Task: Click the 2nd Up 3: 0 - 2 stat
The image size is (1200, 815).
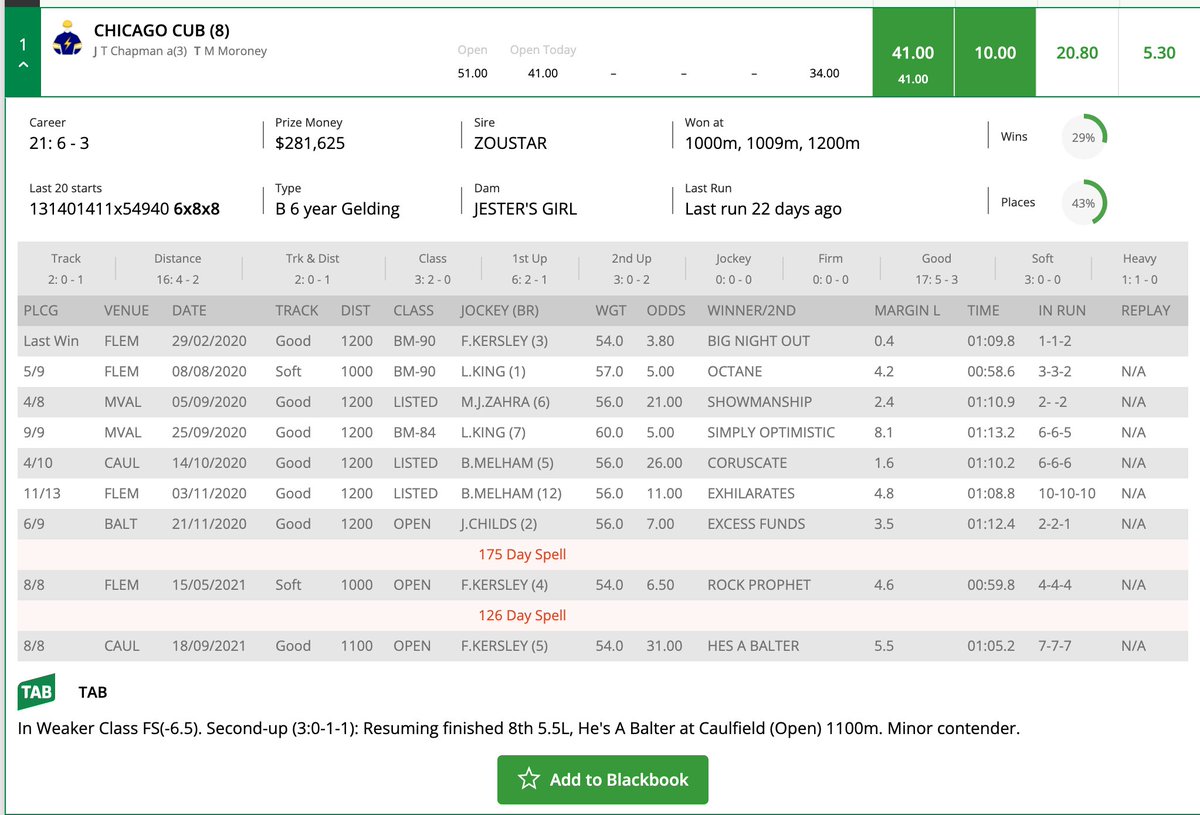Action: 631,269
